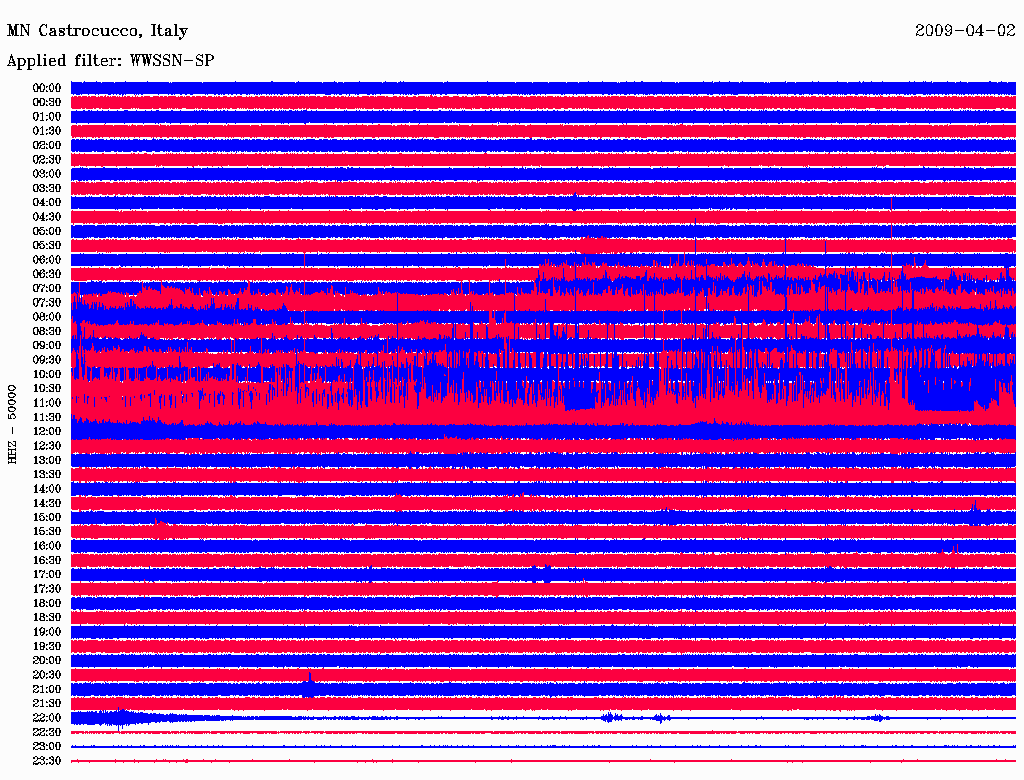Click the 13:30 time label

pos(47,474)
